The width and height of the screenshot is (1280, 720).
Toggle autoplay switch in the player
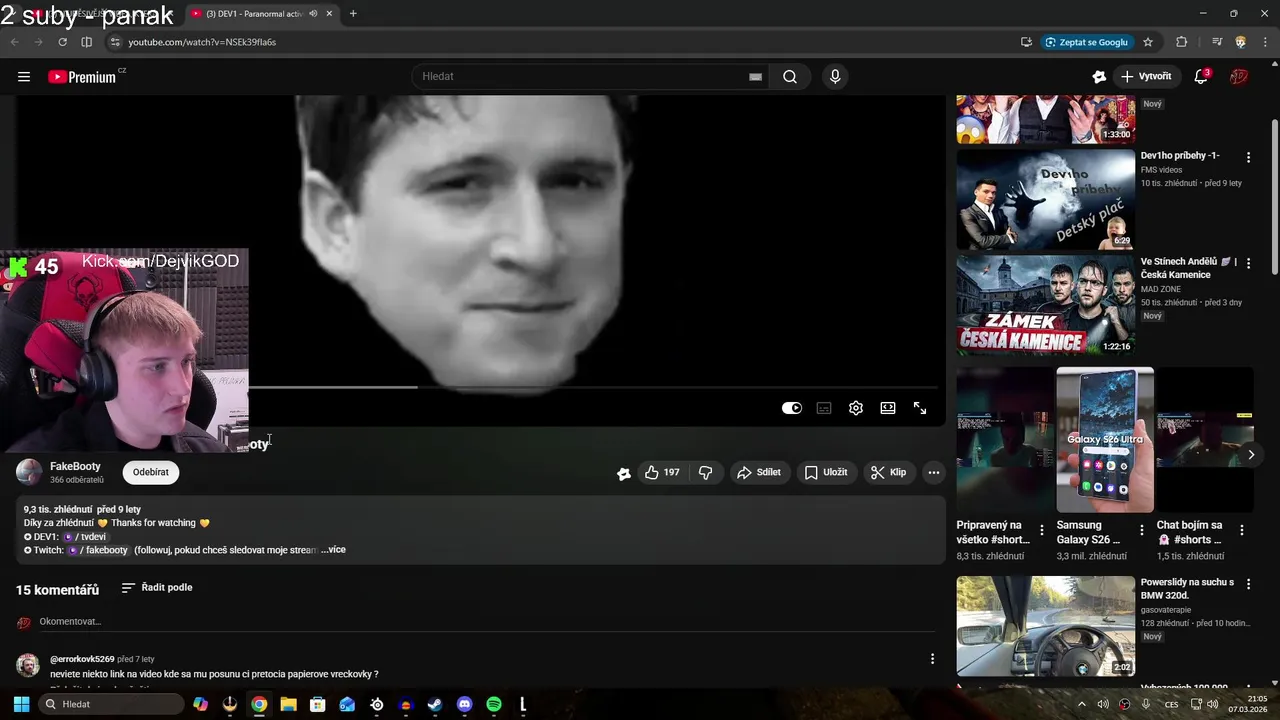[x=792, y=408]
